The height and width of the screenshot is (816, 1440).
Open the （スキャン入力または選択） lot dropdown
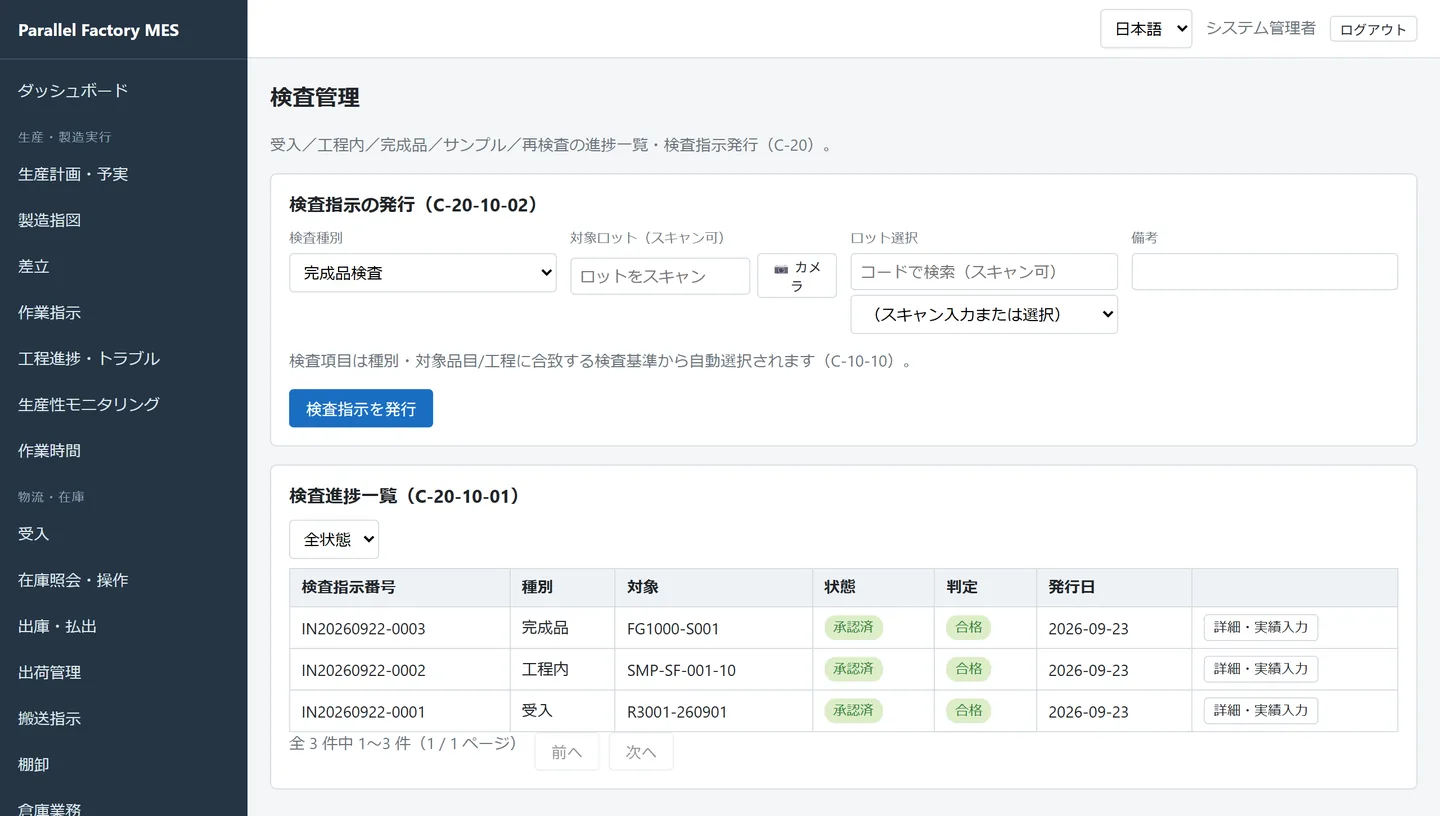pos(984,314)
